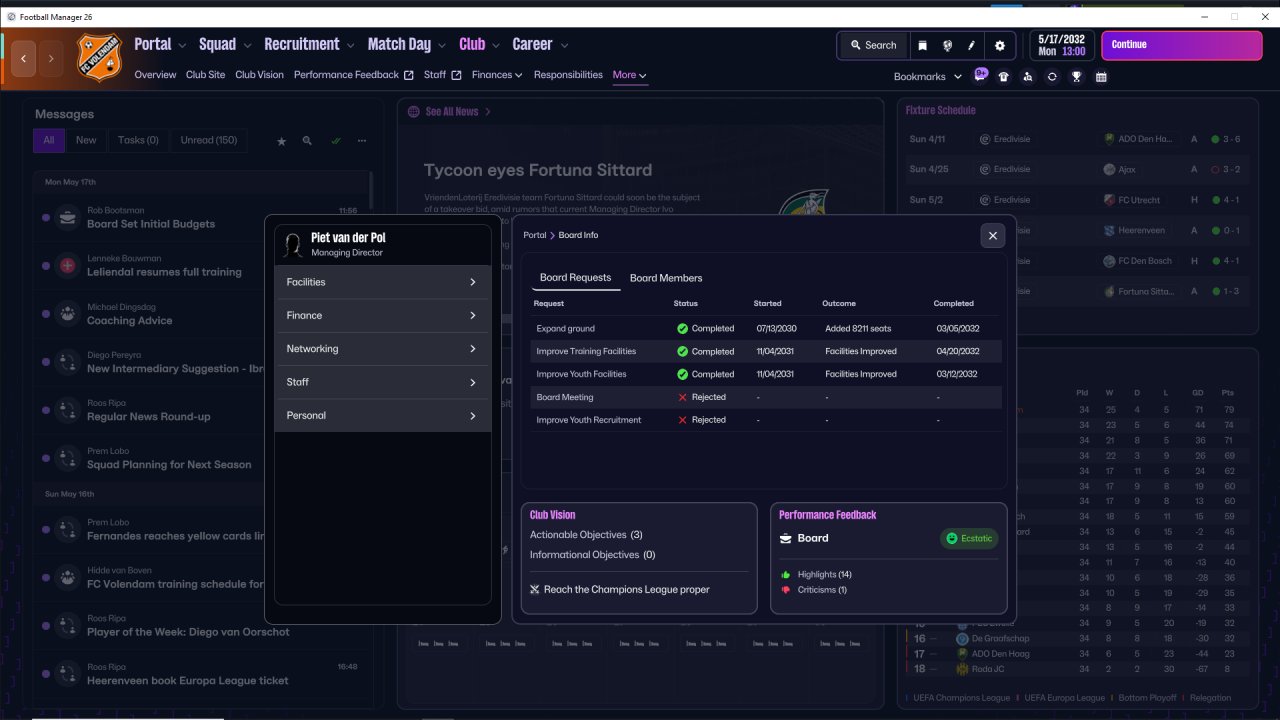Select the New messages filter tab
This screenshot has height=720, width=1280.
[x=86, y=140]
